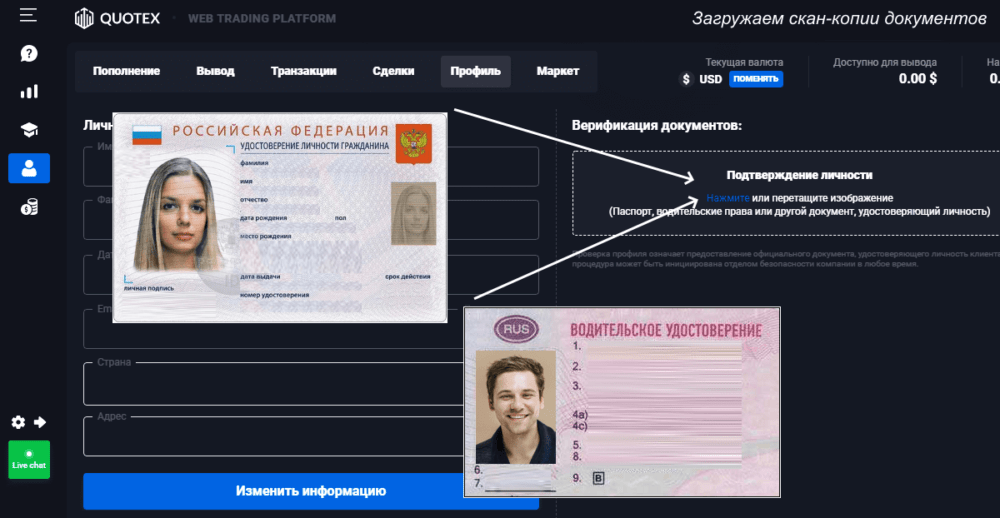
Task: Open the Транзакции tab
Action: click(x=303, y=72)
